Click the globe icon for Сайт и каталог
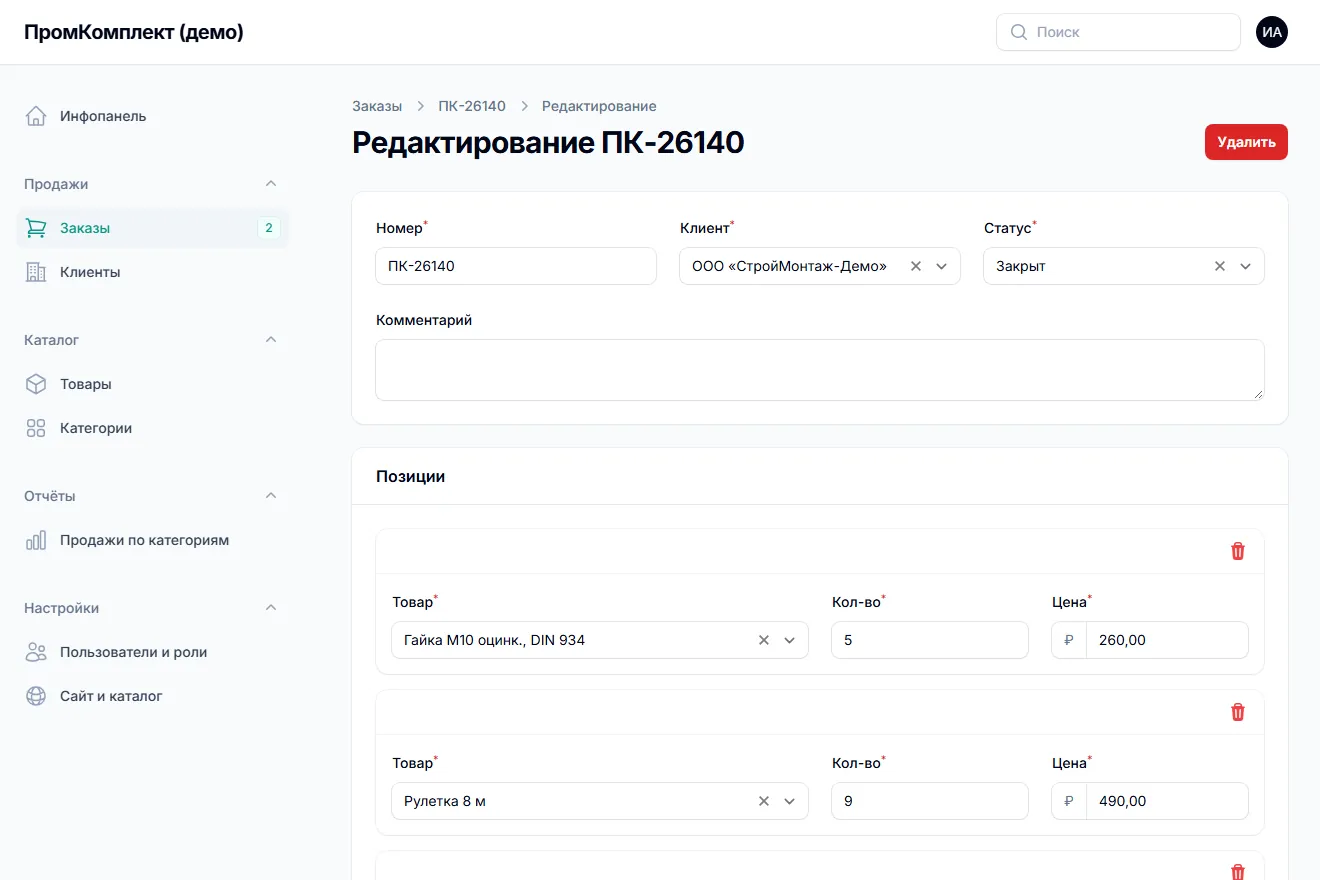Image resolution: width=1320 pixels, height=880 pixels. [36, 696]
